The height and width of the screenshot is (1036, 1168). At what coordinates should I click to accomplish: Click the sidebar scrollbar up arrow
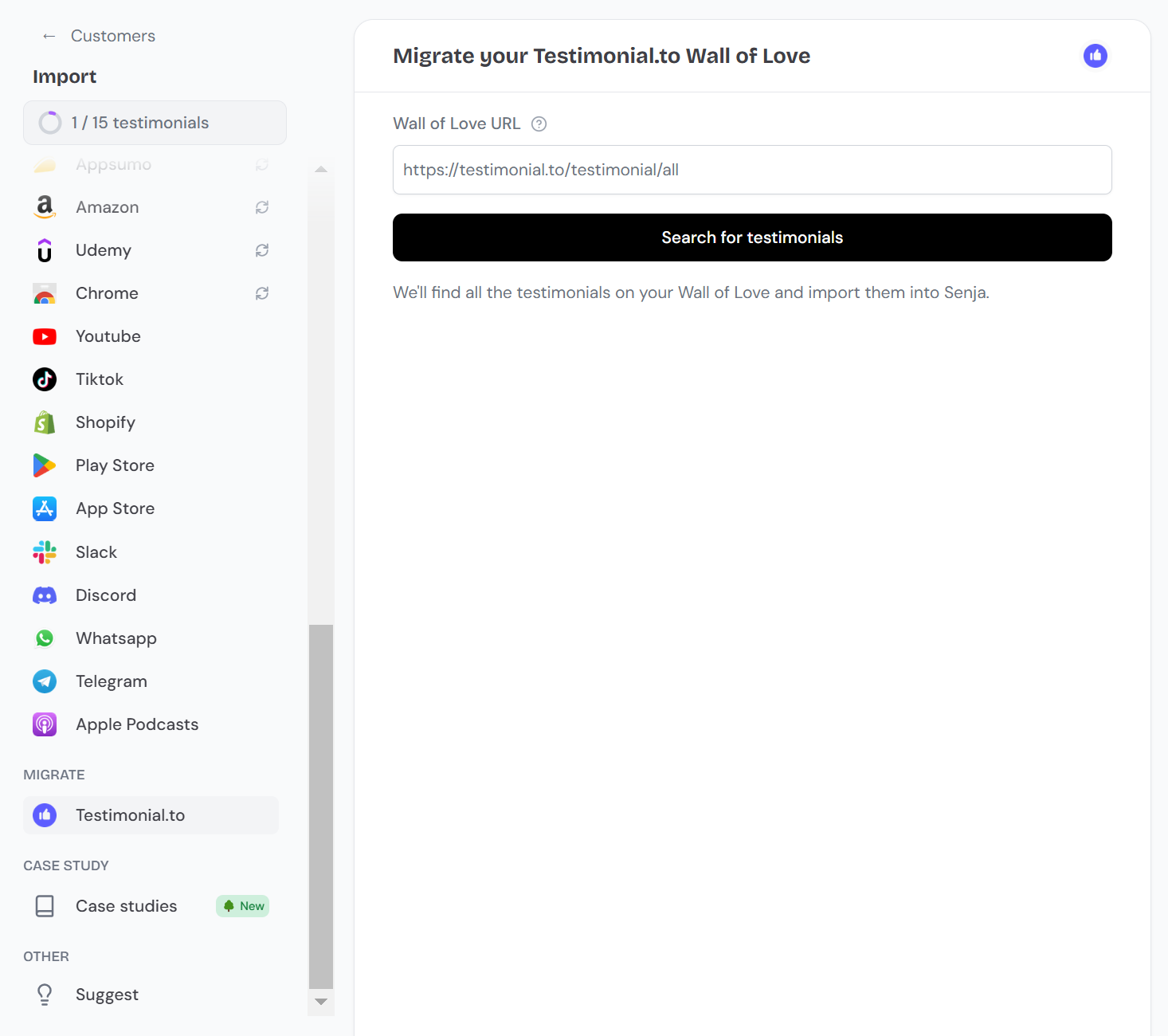click(321, 169)
